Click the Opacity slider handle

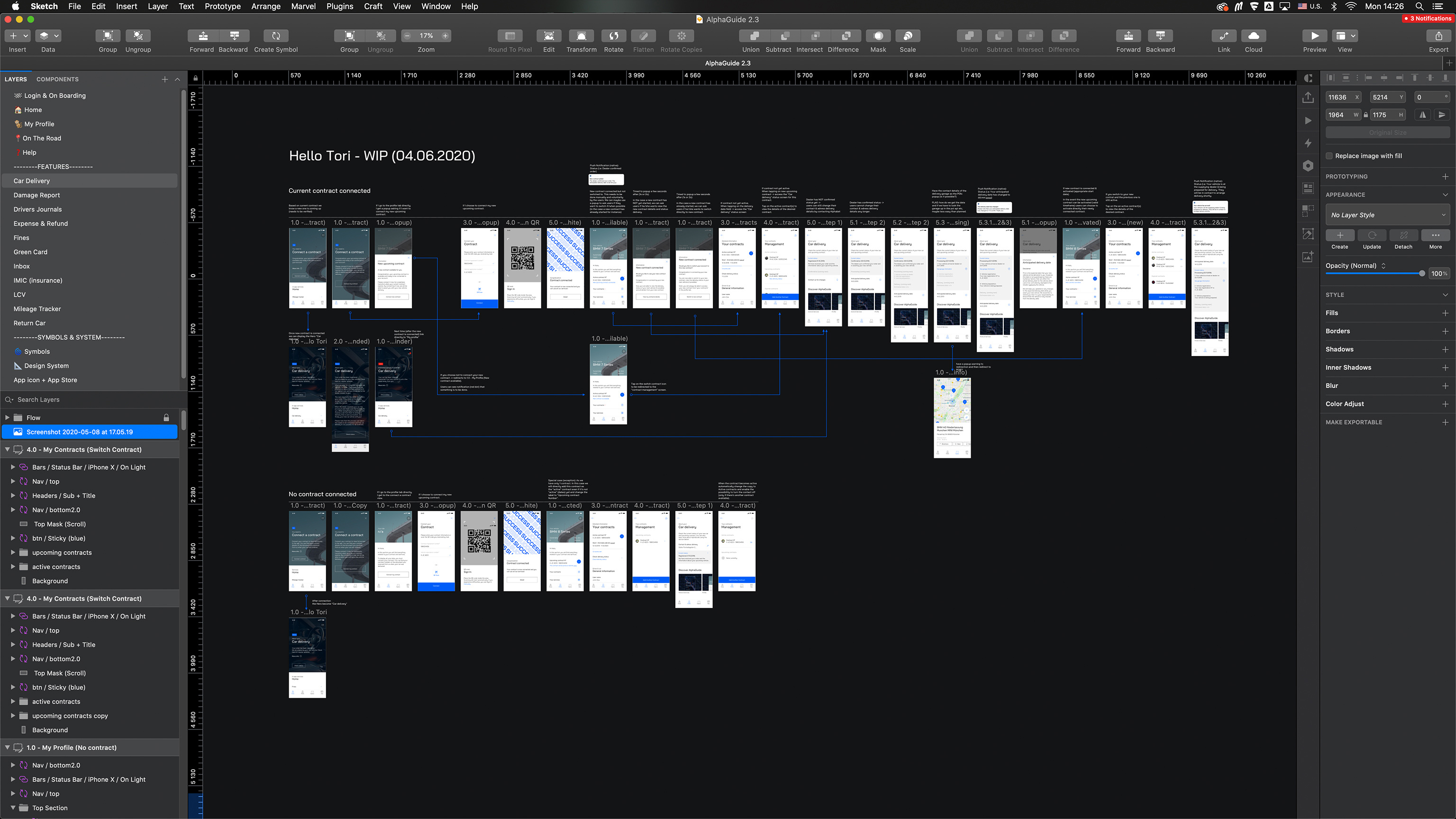click(1421, 273)
